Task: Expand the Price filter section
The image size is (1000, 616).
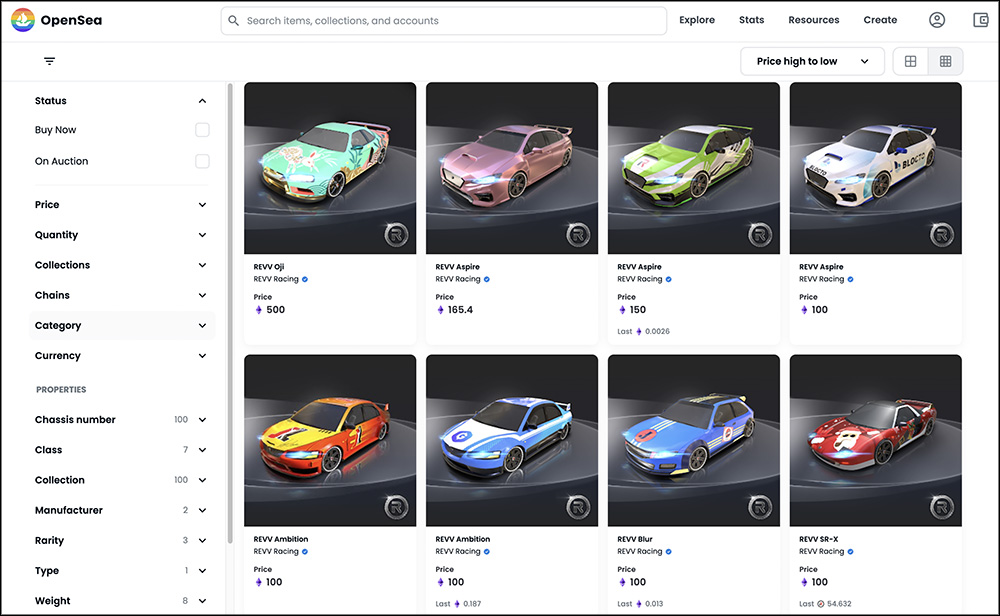Action: click(121, 205)
